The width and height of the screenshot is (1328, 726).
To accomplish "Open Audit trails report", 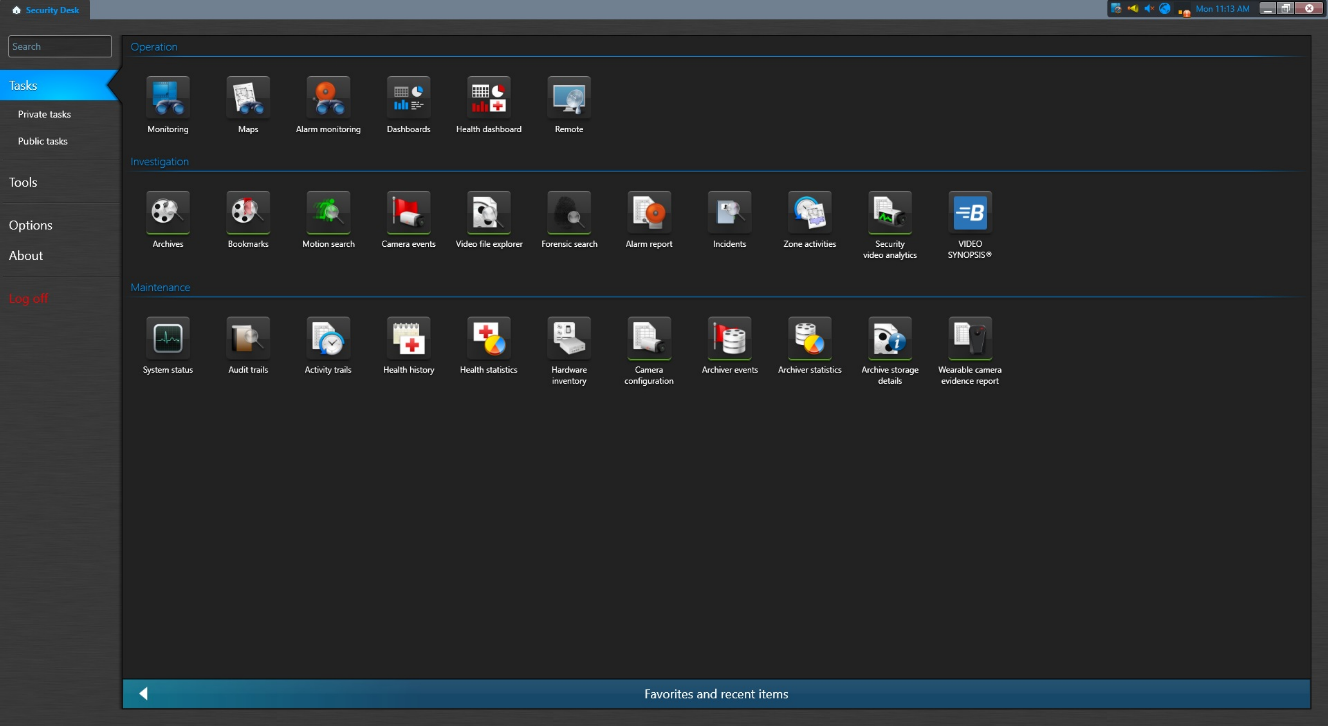I will (248, 346).
